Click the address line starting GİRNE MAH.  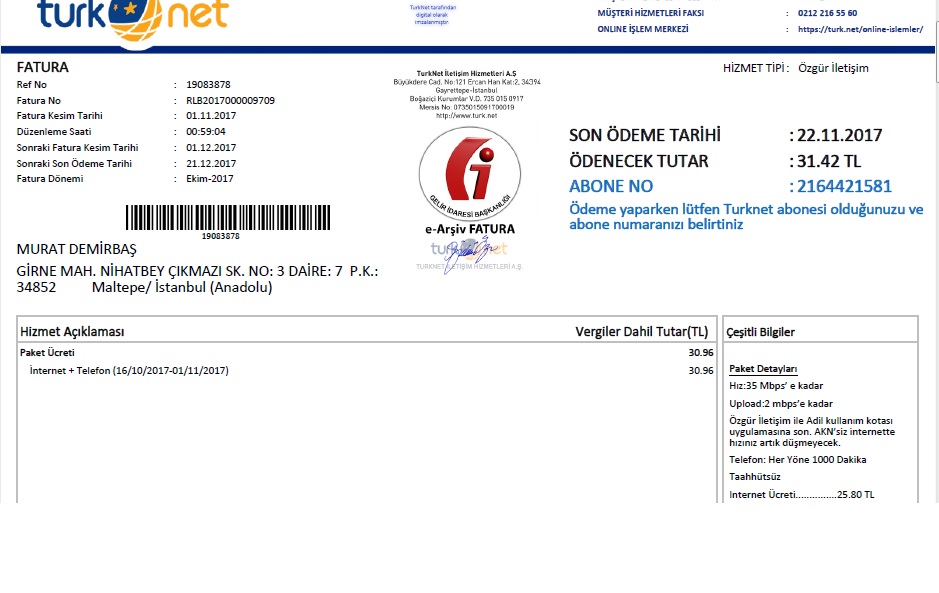pyautogui.click(x=197, y=271)
